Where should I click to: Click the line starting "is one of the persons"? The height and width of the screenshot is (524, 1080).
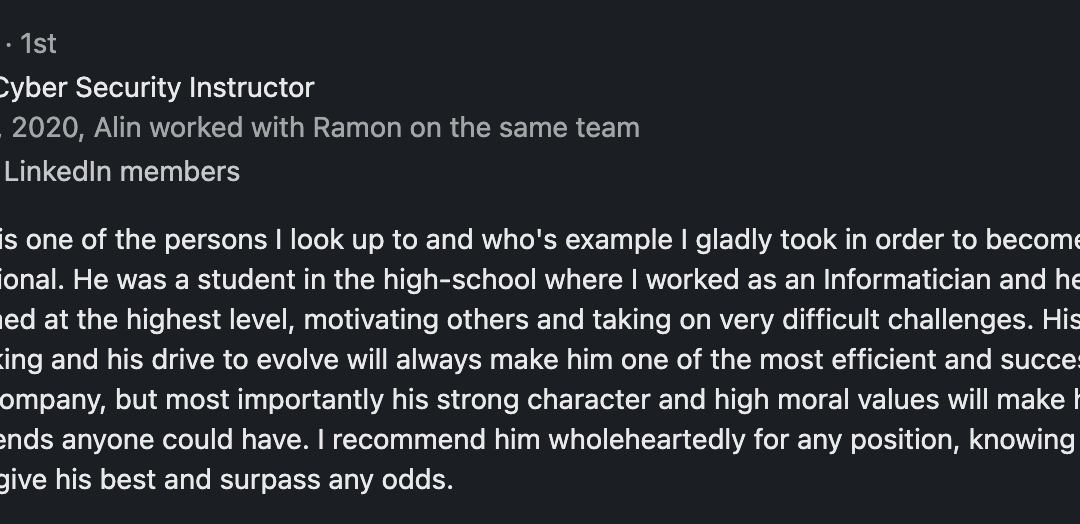coord(540,240)
